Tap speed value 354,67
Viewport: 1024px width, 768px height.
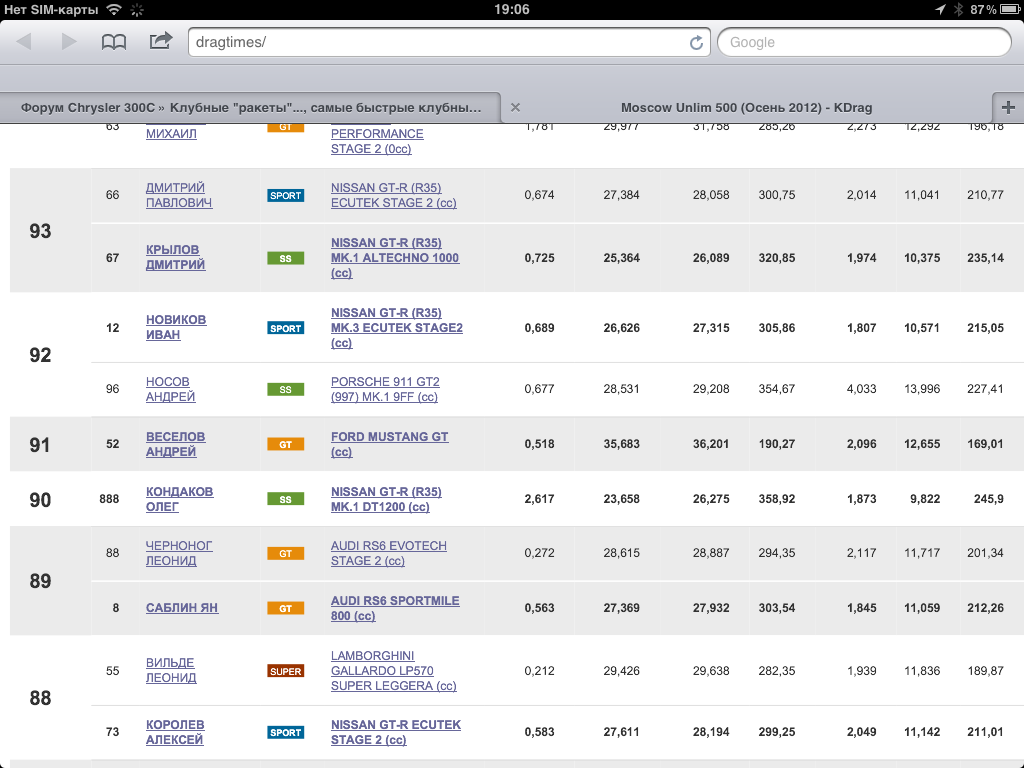coord(776,389)
